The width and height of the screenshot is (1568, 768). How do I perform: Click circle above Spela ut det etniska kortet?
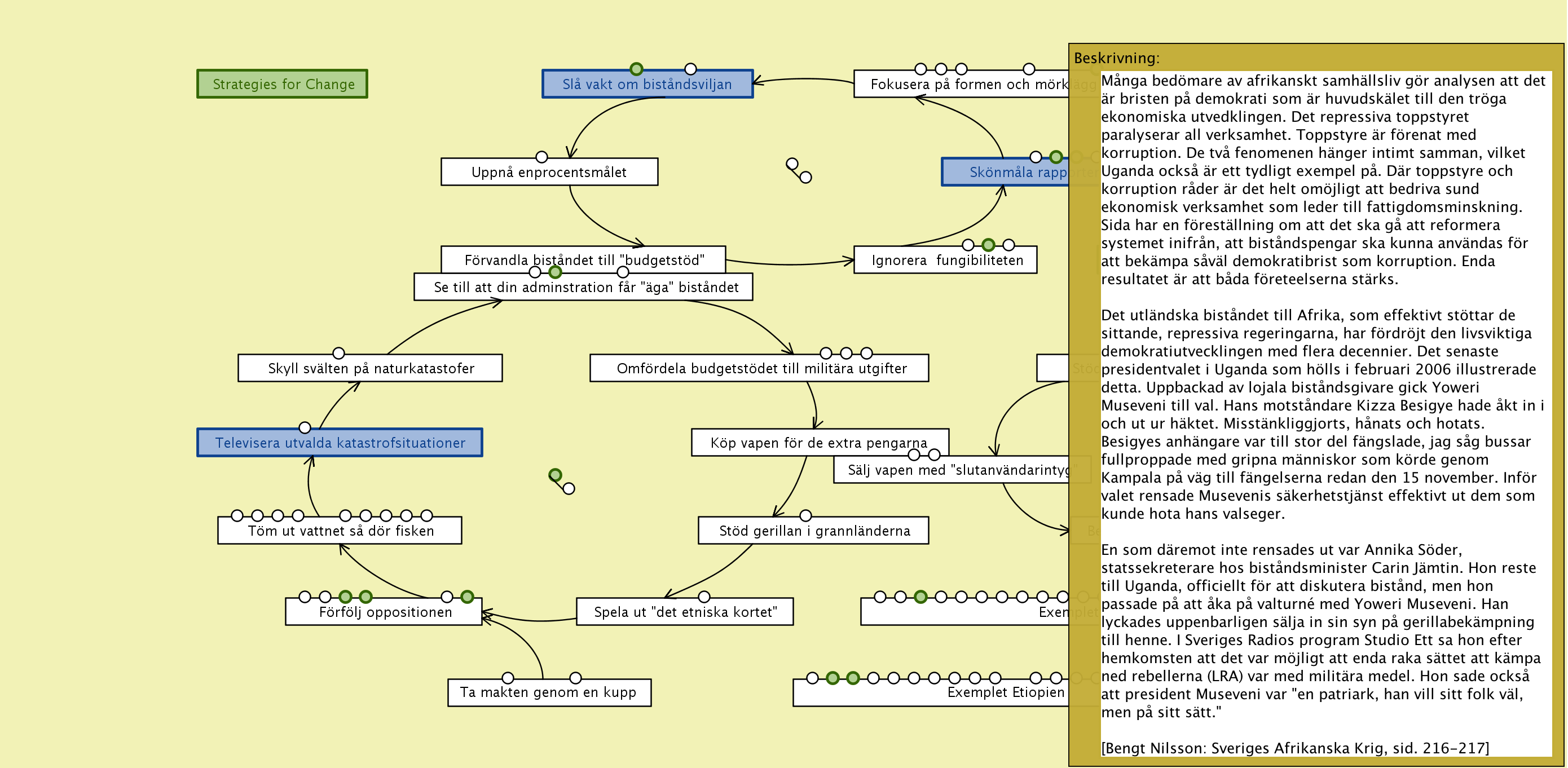[704, 597]
